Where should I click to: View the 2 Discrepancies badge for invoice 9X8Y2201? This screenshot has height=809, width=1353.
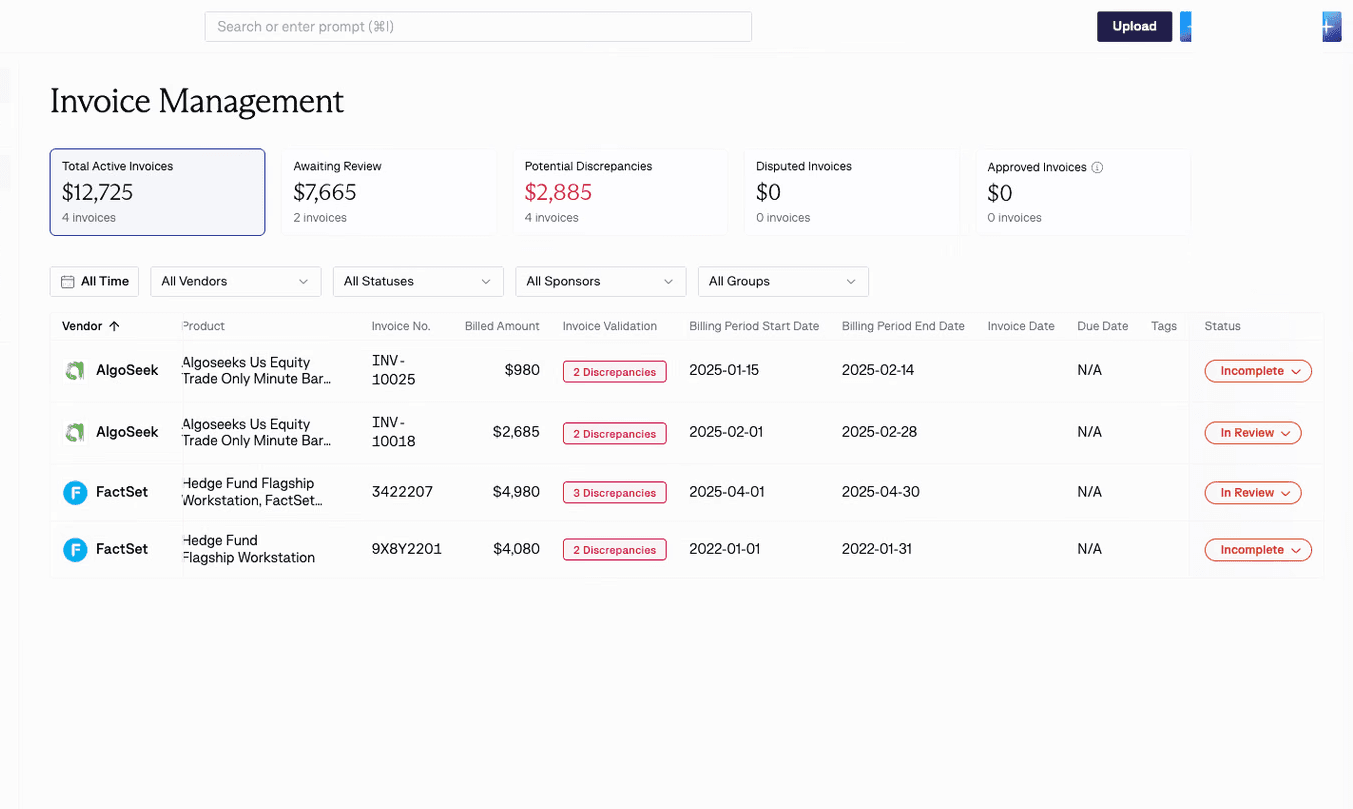tap(615, 550)
